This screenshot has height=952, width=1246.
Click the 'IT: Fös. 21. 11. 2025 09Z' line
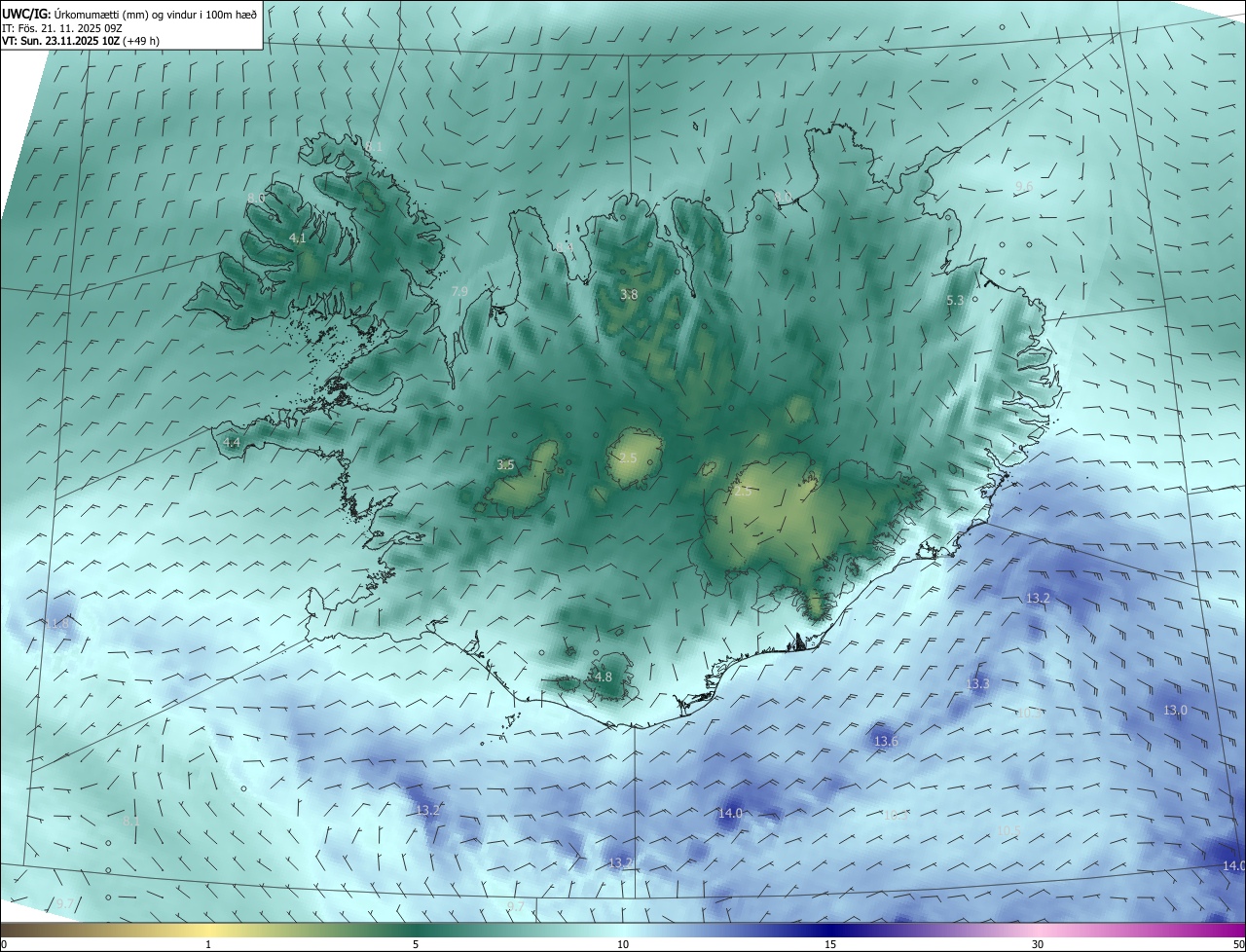coord(62,28)
